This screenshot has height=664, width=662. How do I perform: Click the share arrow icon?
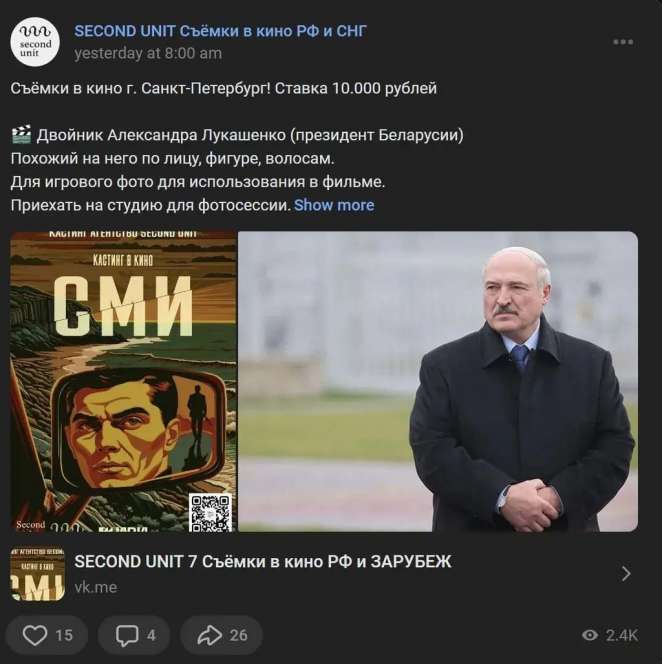[x=210, y=635]
